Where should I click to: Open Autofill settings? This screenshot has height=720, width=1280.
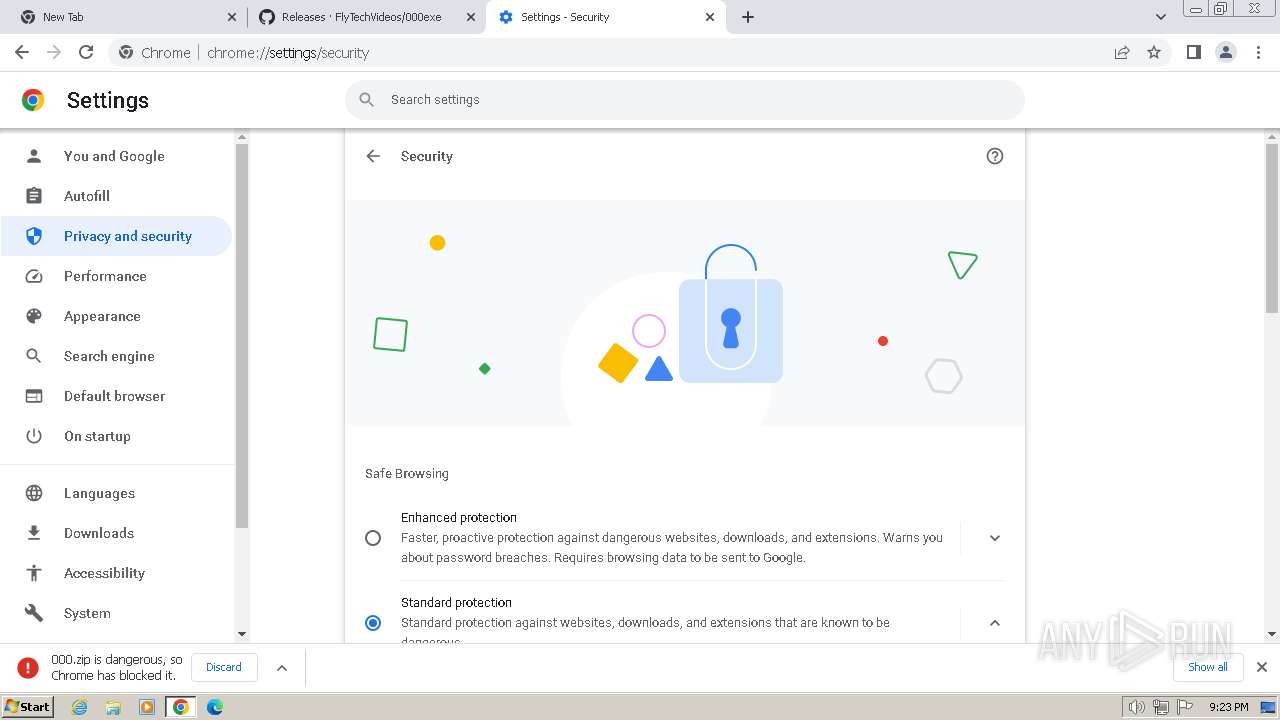116,196
